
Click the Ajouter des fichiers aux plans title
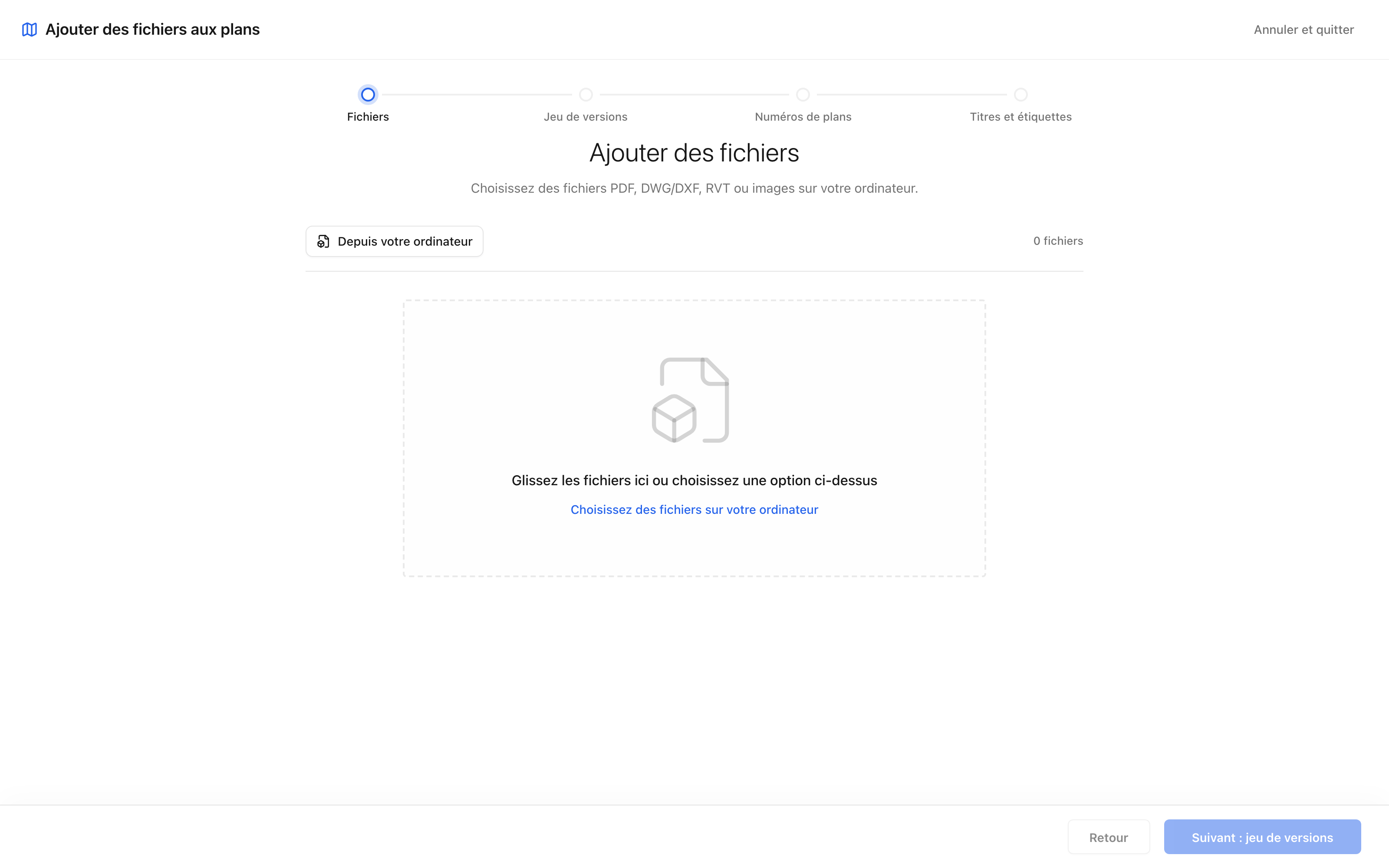point(153,29)
